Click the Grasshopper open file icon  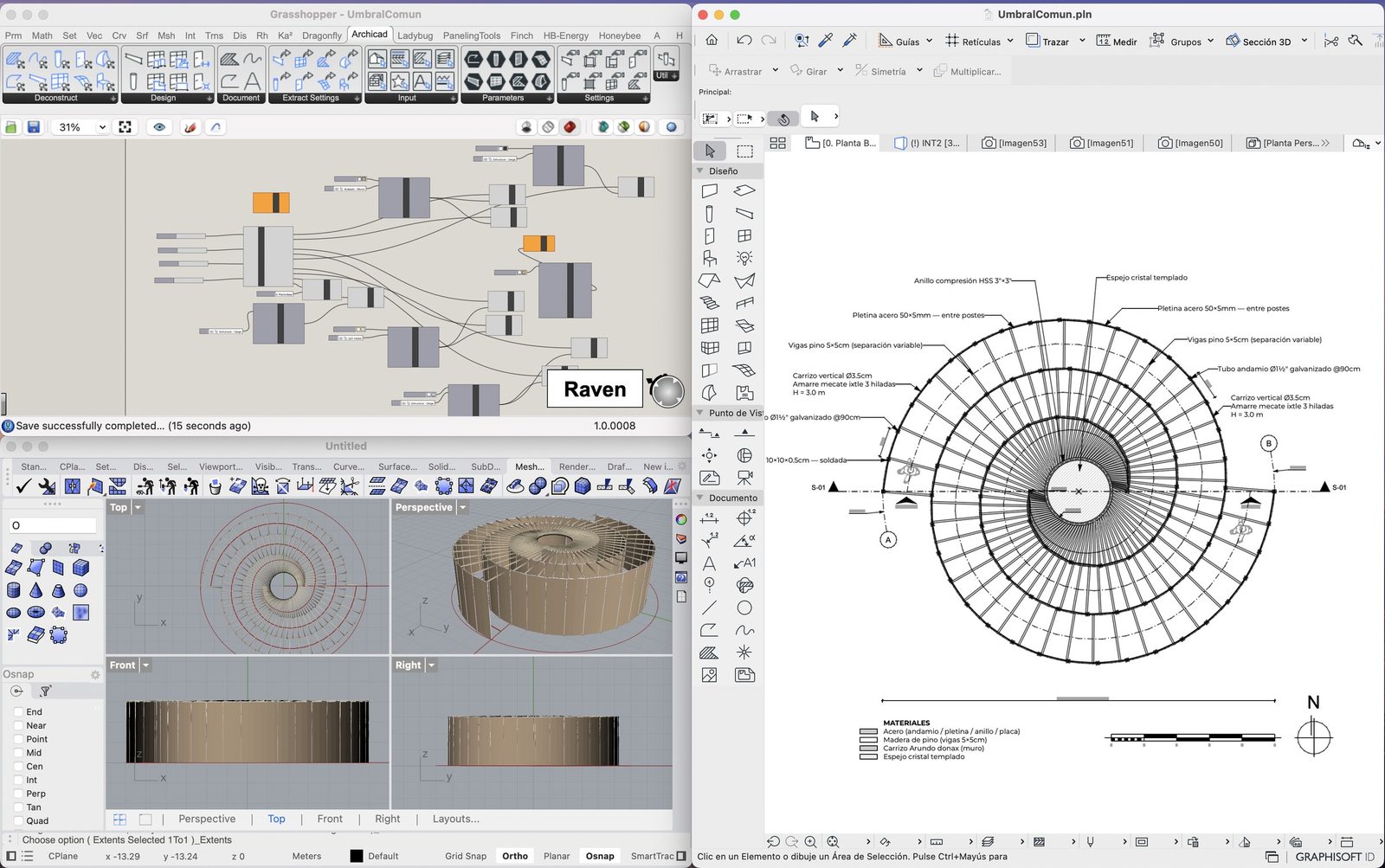(x=11, y=127)
